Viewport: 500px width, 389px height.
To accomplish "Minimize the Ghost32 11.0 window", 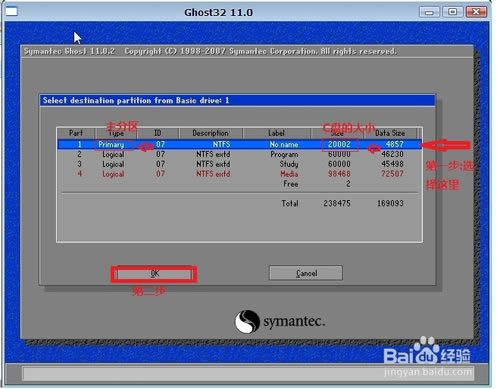I will point(429,12).
